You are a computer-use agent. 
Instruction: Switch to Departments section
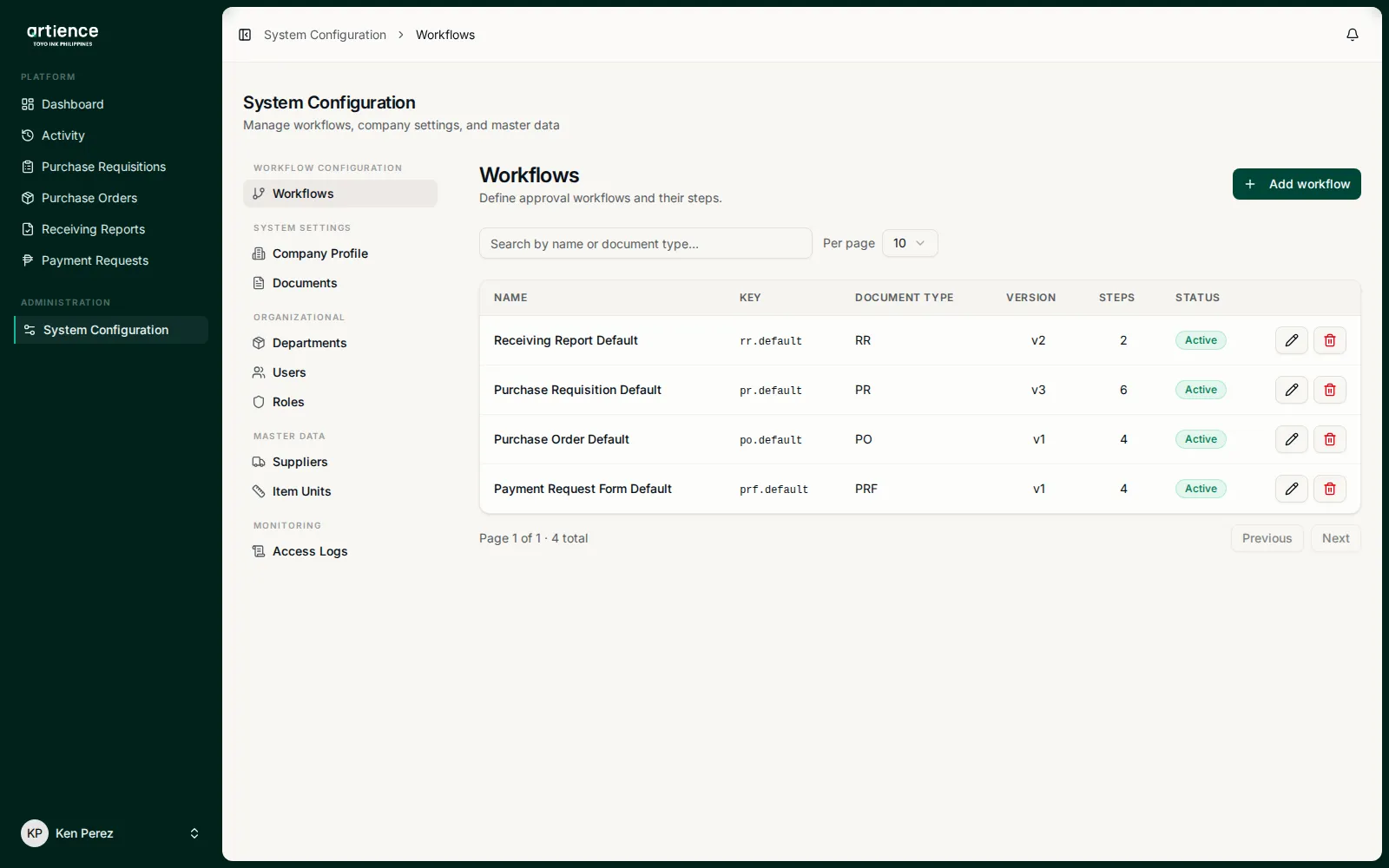(340, 343)
